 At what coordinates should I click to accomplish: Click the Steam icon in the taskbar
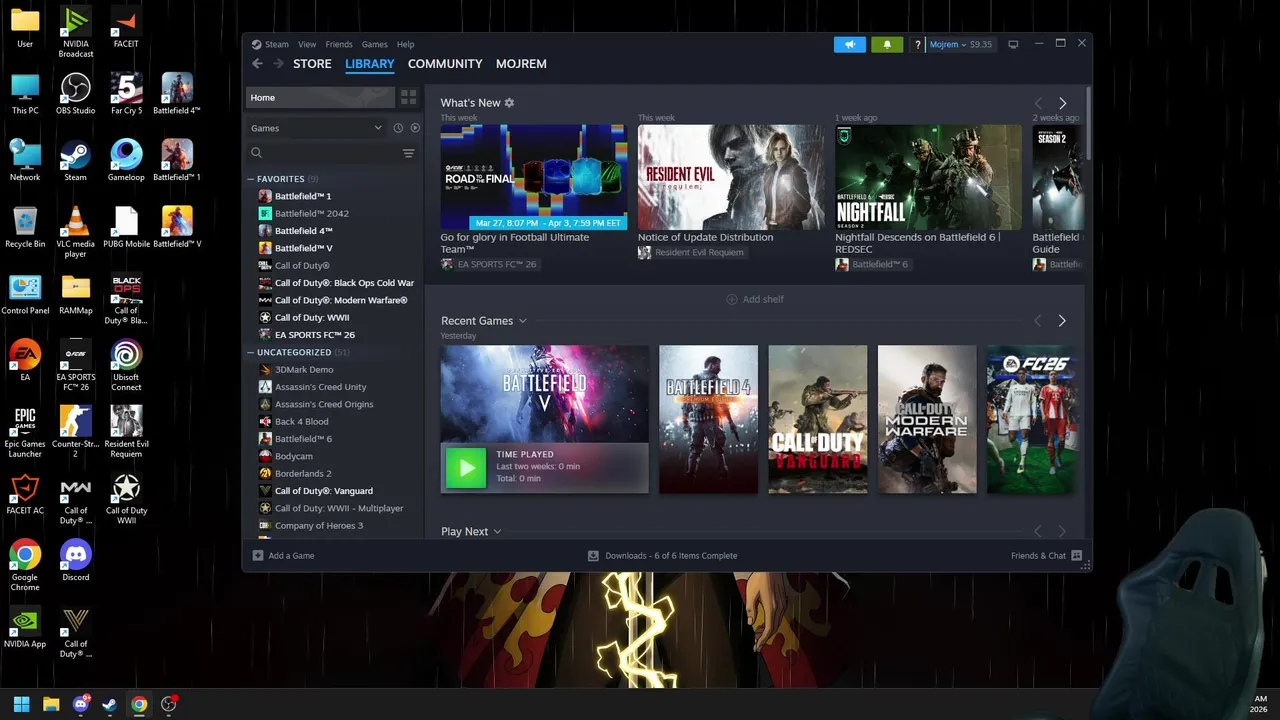[109, 704]
